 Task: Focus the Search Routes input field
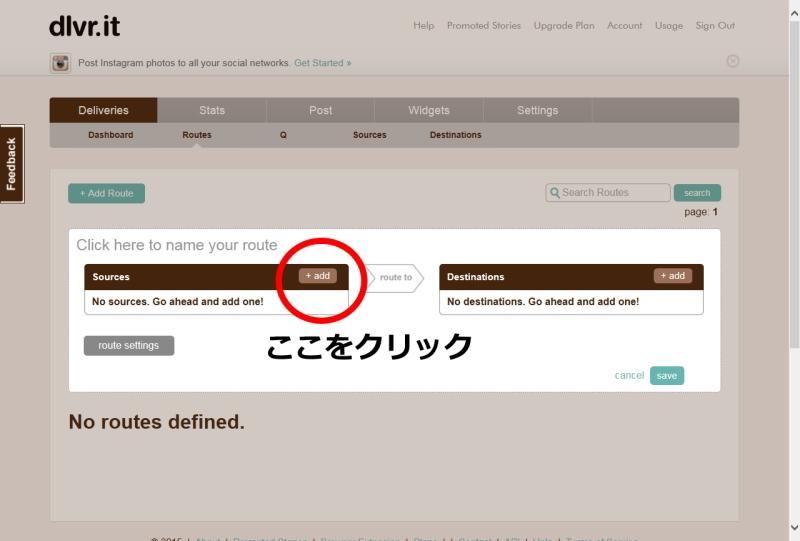(608, 193)
